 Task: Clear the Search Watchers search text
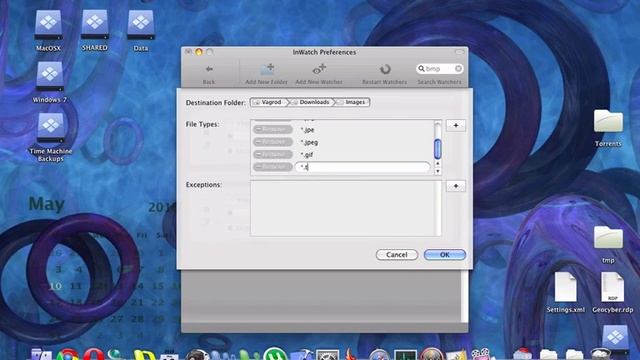(x=458, y=69)
